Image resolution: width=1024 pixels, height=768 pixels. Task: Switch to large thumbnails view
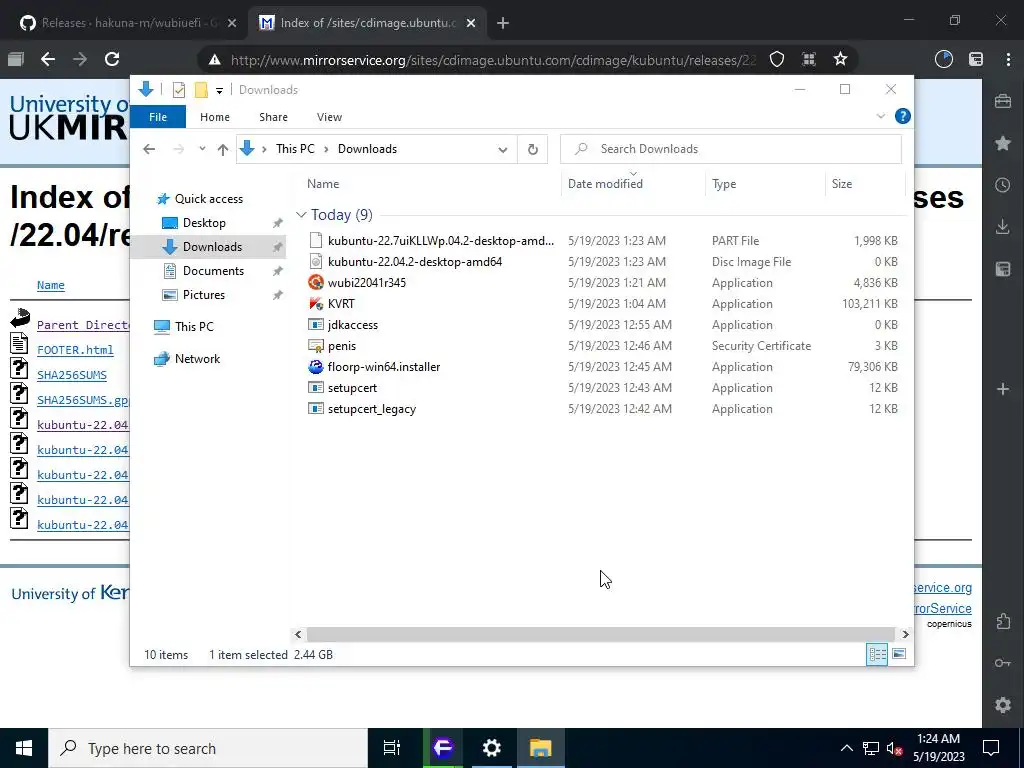tap(899, 654)
